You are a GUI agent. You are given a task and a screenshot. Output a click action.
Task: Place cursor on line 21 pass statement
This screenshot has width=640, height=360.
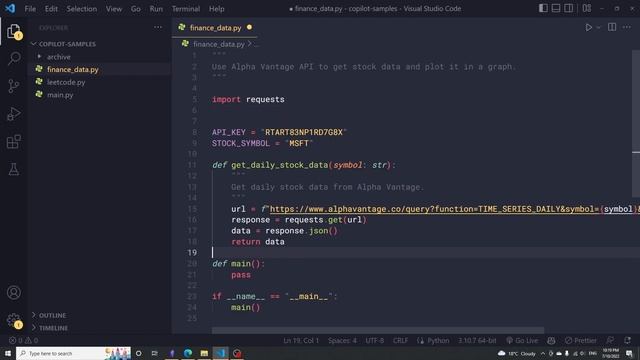(241, 275)
